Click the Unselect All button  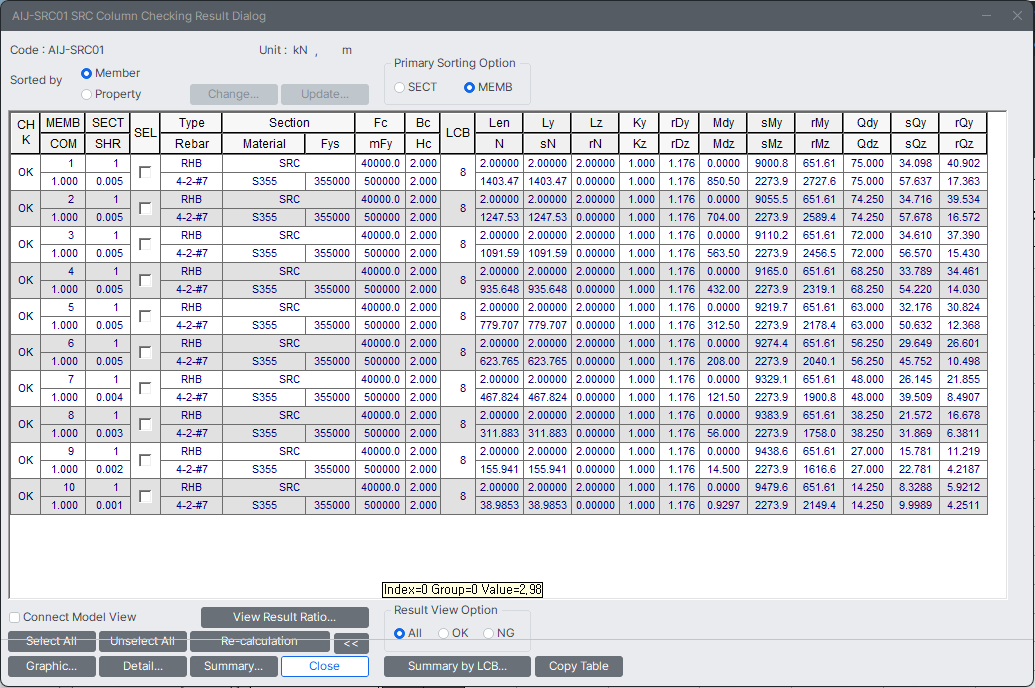pyautogui.click(x=143, y=641)
